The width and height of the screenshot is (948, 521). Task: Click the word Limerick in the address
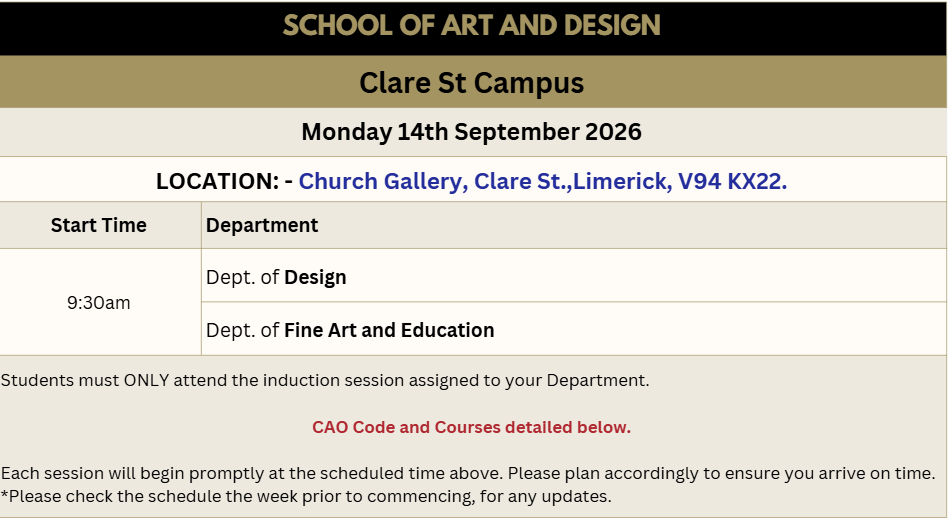[x=622, y=181]
